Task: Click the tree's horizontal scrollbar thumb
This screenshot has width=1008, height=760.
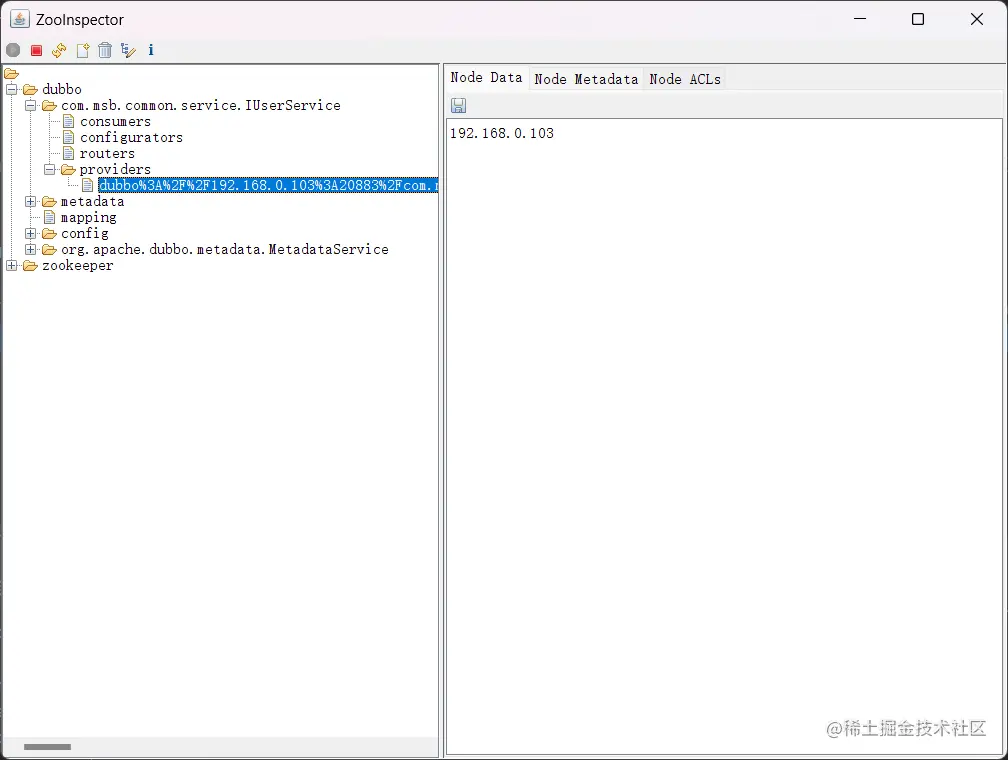Action: pos(48,747)
